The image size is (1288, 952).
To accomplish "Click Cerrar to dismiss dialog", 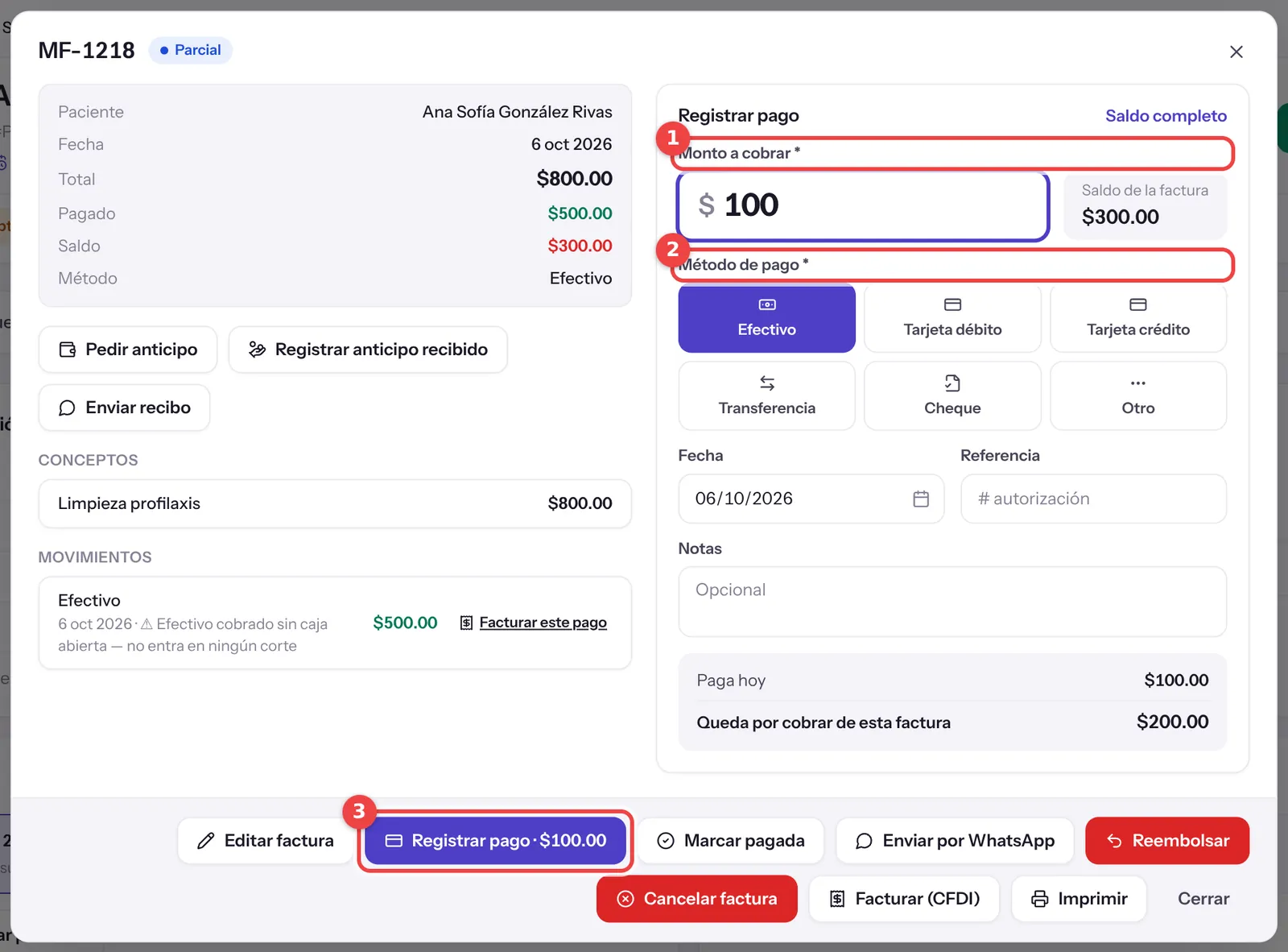I will [x=1203, y=899].
